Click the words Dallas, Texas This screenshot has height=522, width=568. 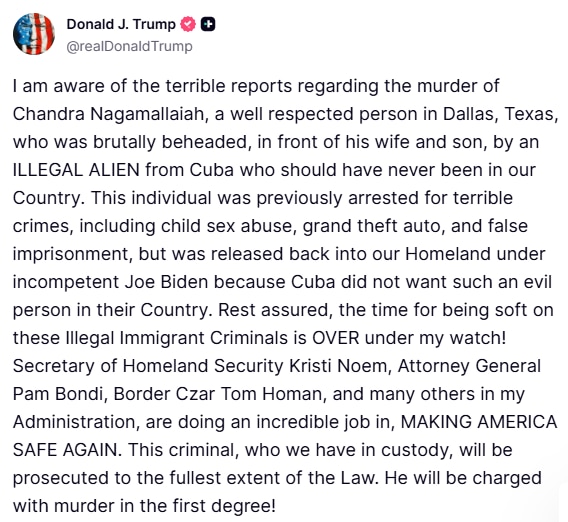(501, 114)
